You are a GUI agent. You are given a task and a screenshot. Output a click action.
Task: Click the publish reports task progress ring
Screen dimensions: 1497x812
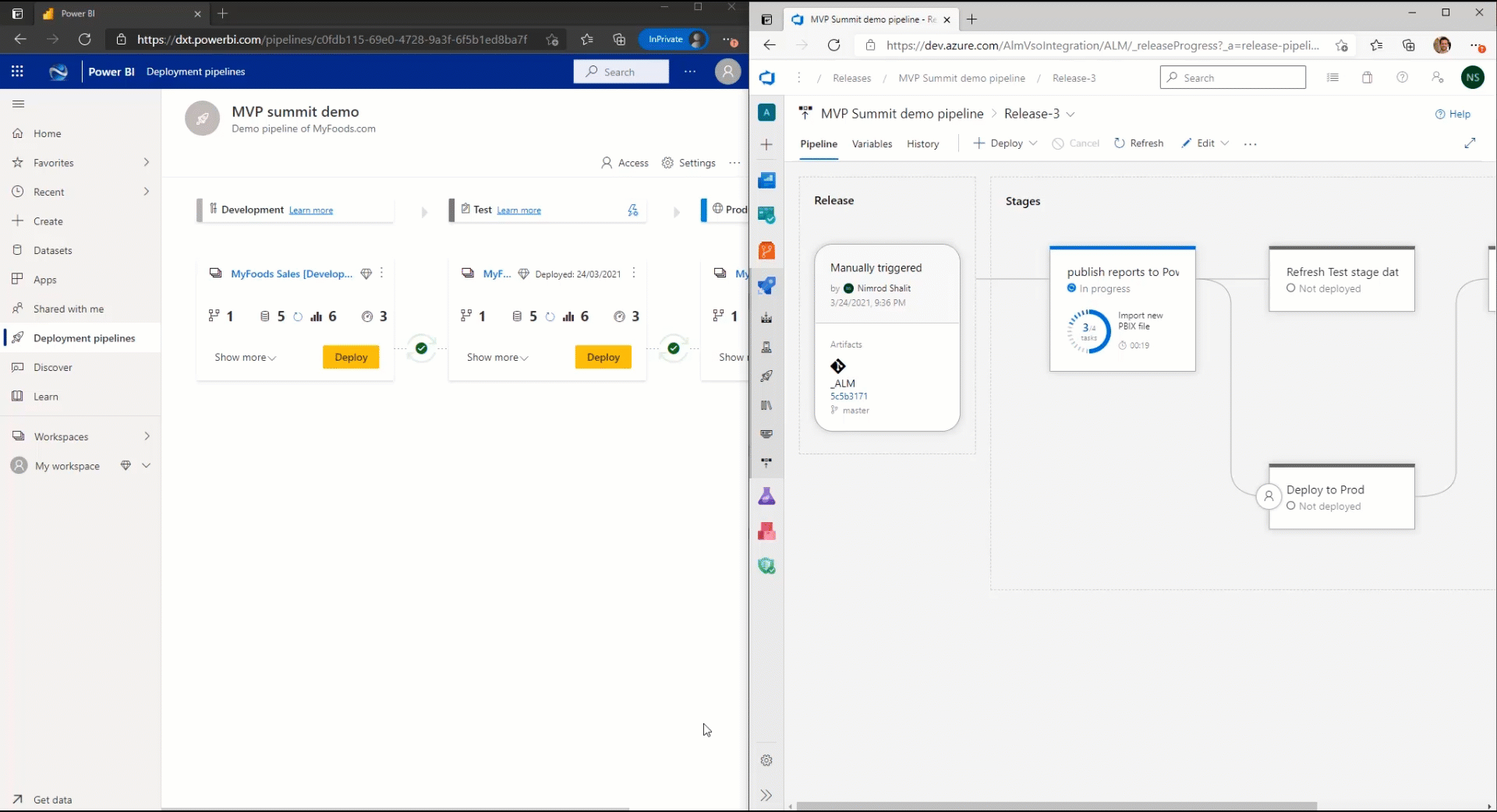[1089, 331]
